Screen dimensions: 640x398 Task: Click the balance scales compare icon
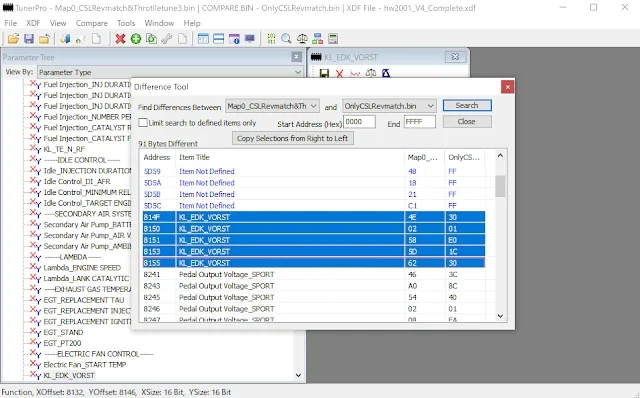pos(302,39)
